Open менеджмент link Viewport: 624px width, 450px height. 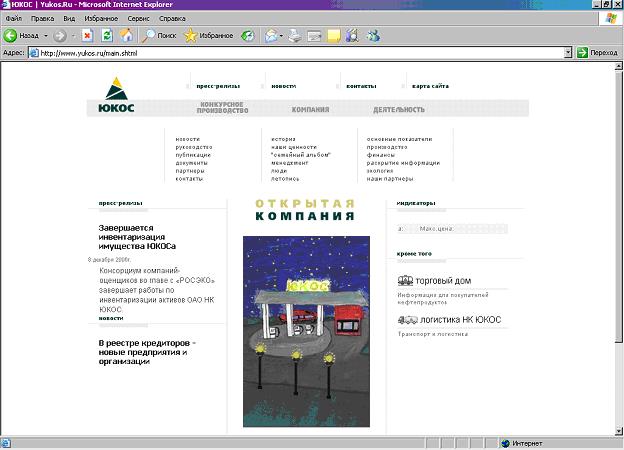click(x=290, y=163)
